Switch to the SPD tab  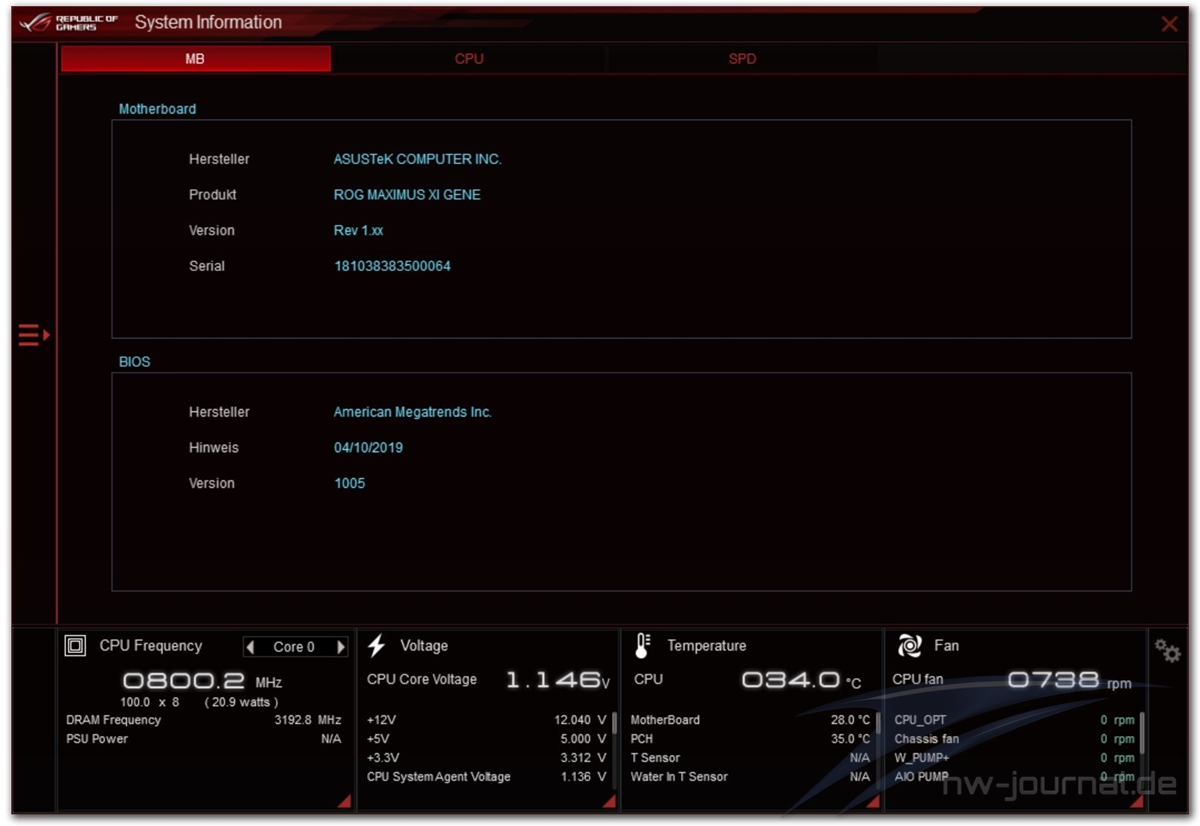pos(742,59)
